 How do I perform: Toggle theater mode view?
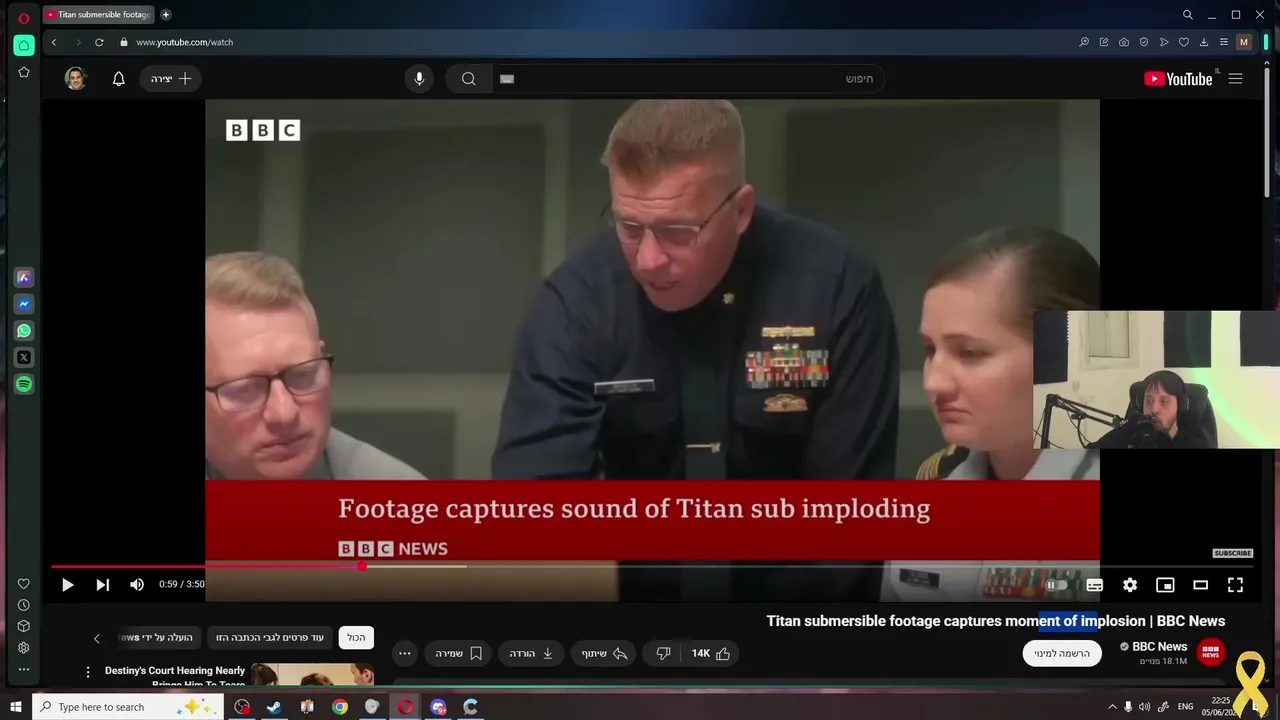tap(1200, 585)
